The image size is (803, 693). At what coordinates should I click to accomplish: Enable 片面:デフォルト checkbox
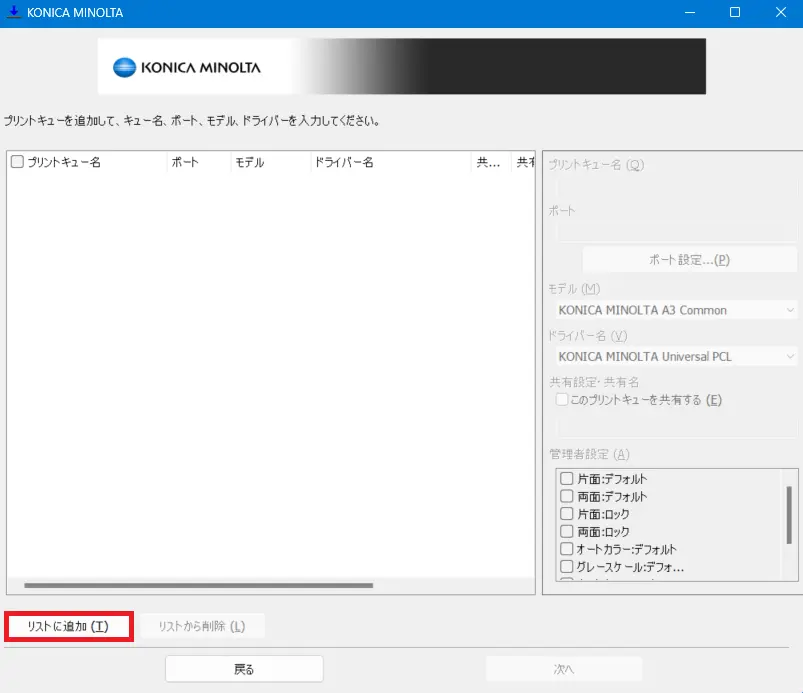pyautogui.click(x=567, y=479)
